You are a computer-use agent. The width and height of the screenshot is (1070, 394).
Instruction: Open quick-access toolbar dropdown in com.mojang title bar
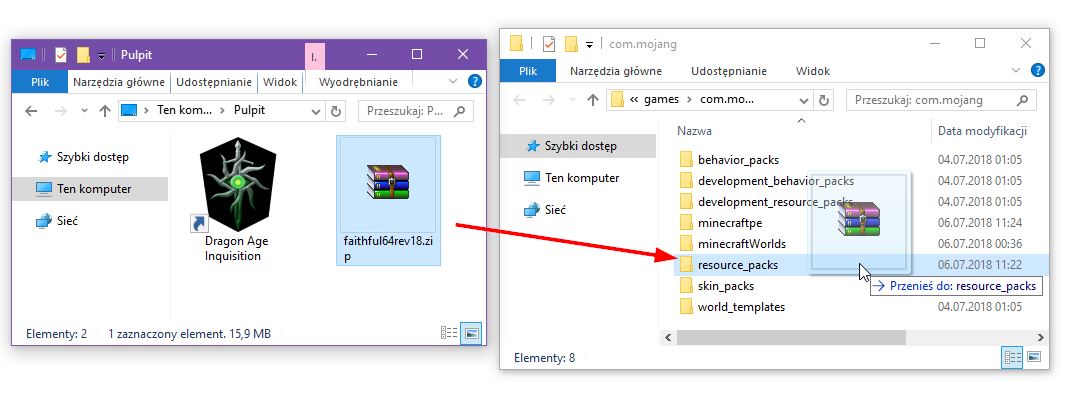pyautogui.click(x=589, y=44)
